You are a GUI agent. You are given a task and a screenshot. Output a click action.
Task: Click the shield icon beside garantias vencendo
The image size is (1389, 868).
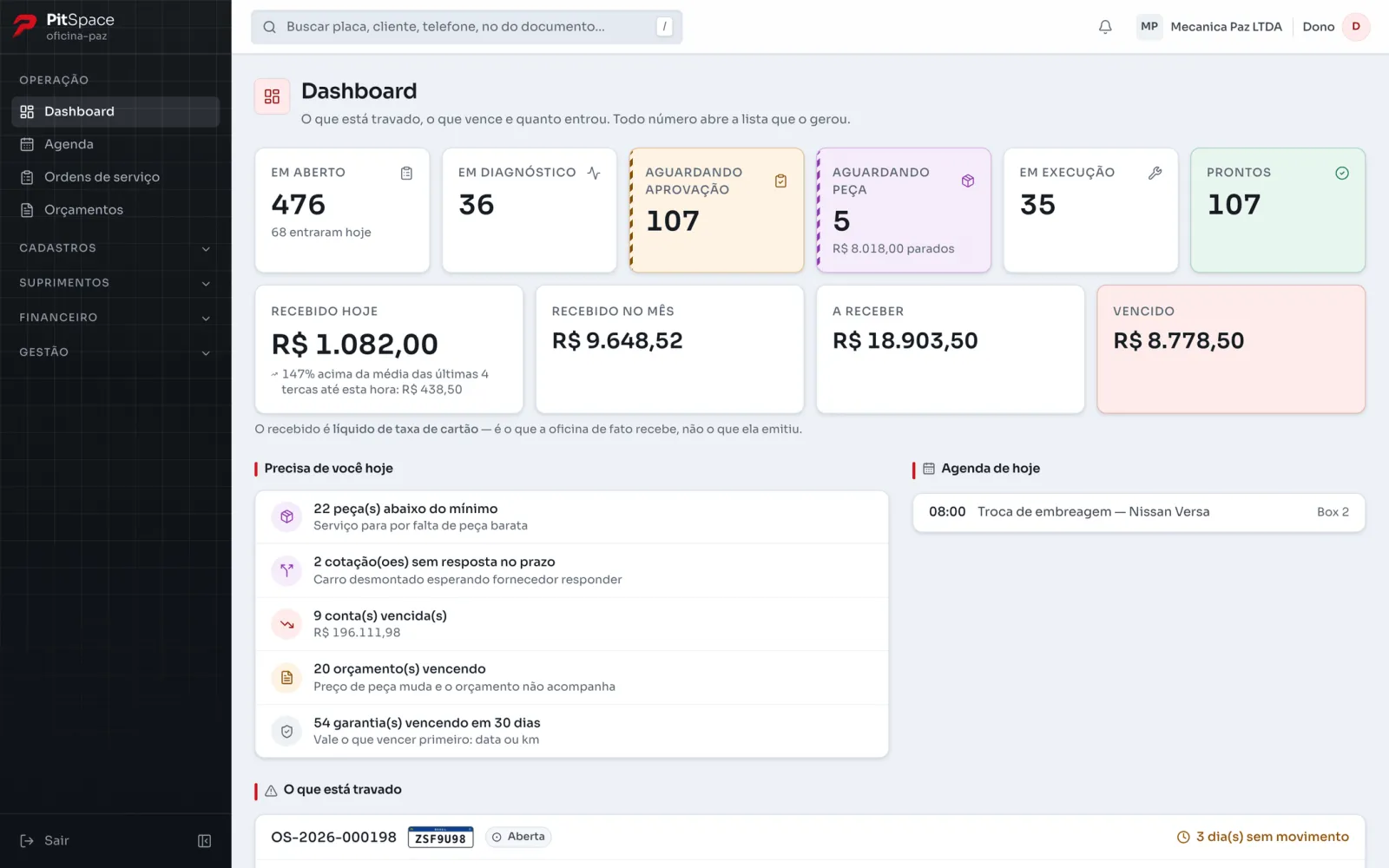286,732
